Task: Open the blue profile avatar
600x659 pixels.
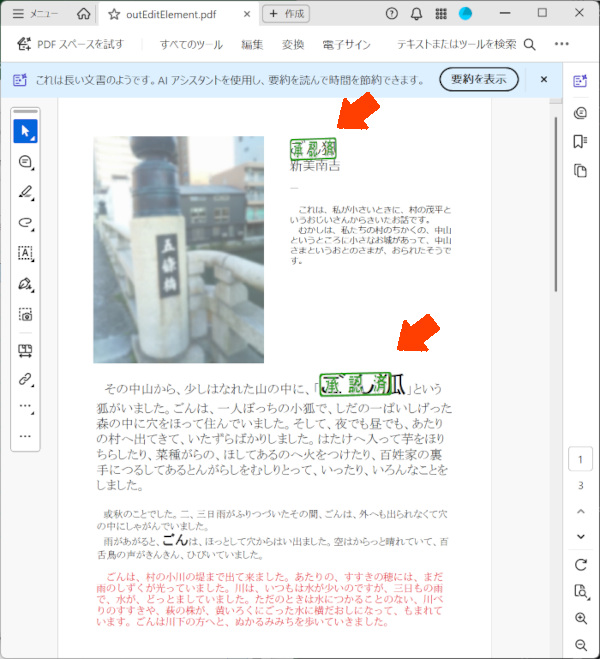Action: point(465,14)
